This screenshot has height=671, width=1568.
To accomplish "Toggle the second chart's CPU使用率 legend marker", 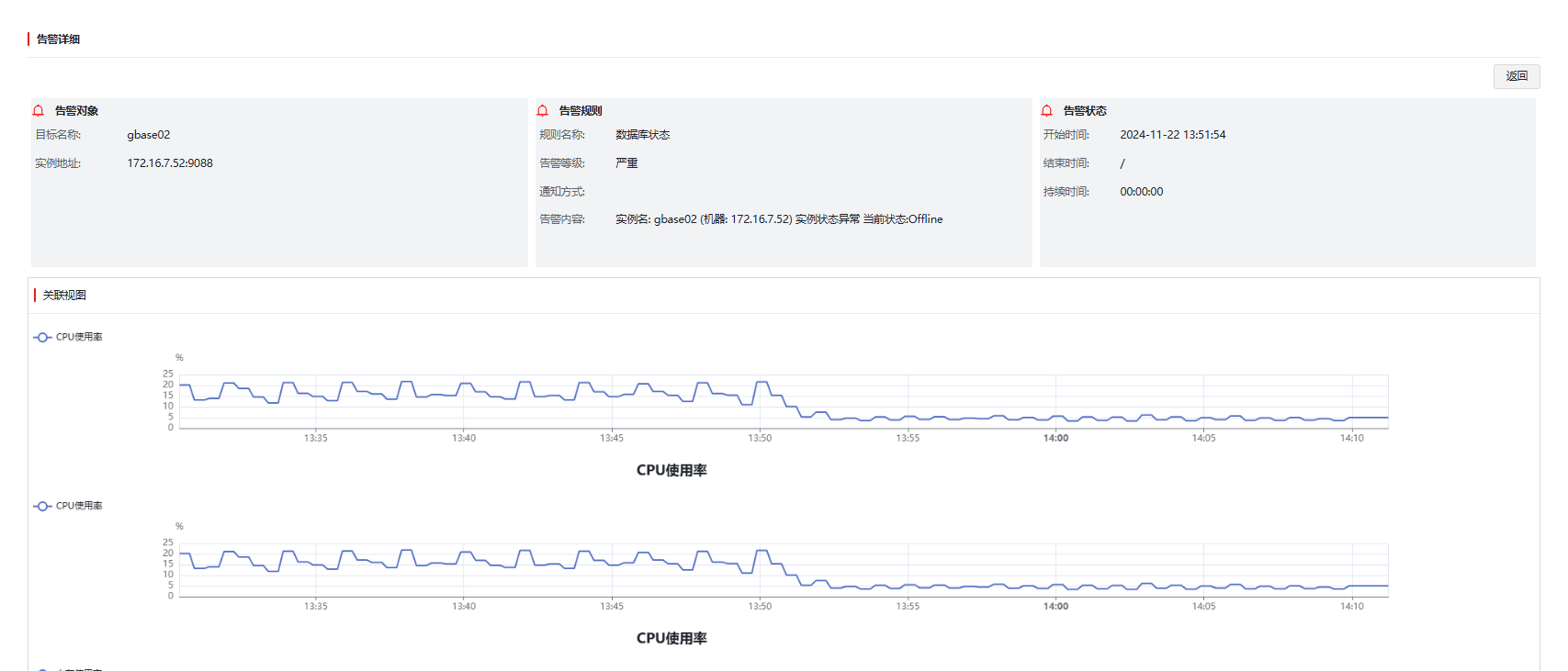I will click(42, 507).
